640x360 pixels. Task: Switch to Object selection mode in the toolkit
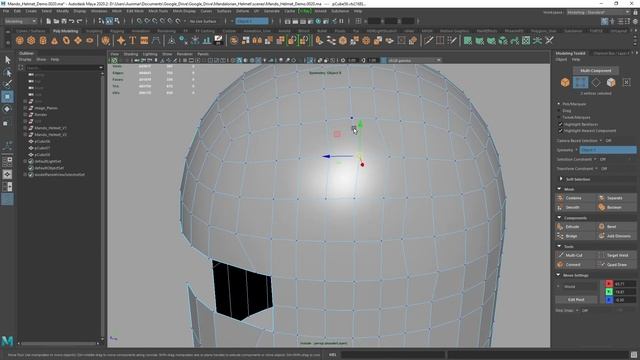click(x=565, y=82)
